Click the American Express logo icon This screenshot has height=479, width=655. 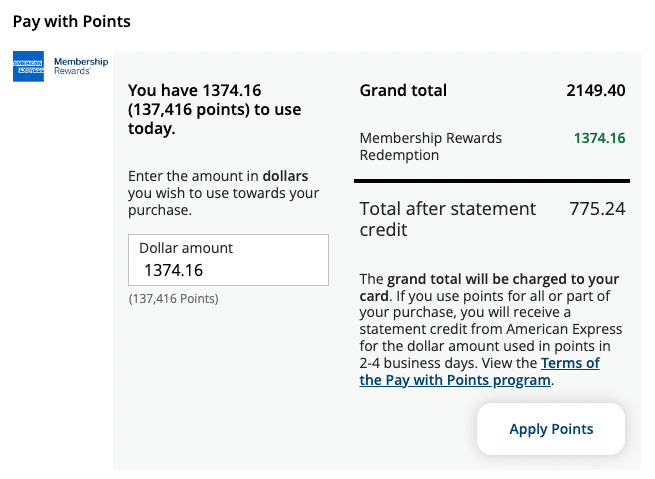tap(28, 67)
